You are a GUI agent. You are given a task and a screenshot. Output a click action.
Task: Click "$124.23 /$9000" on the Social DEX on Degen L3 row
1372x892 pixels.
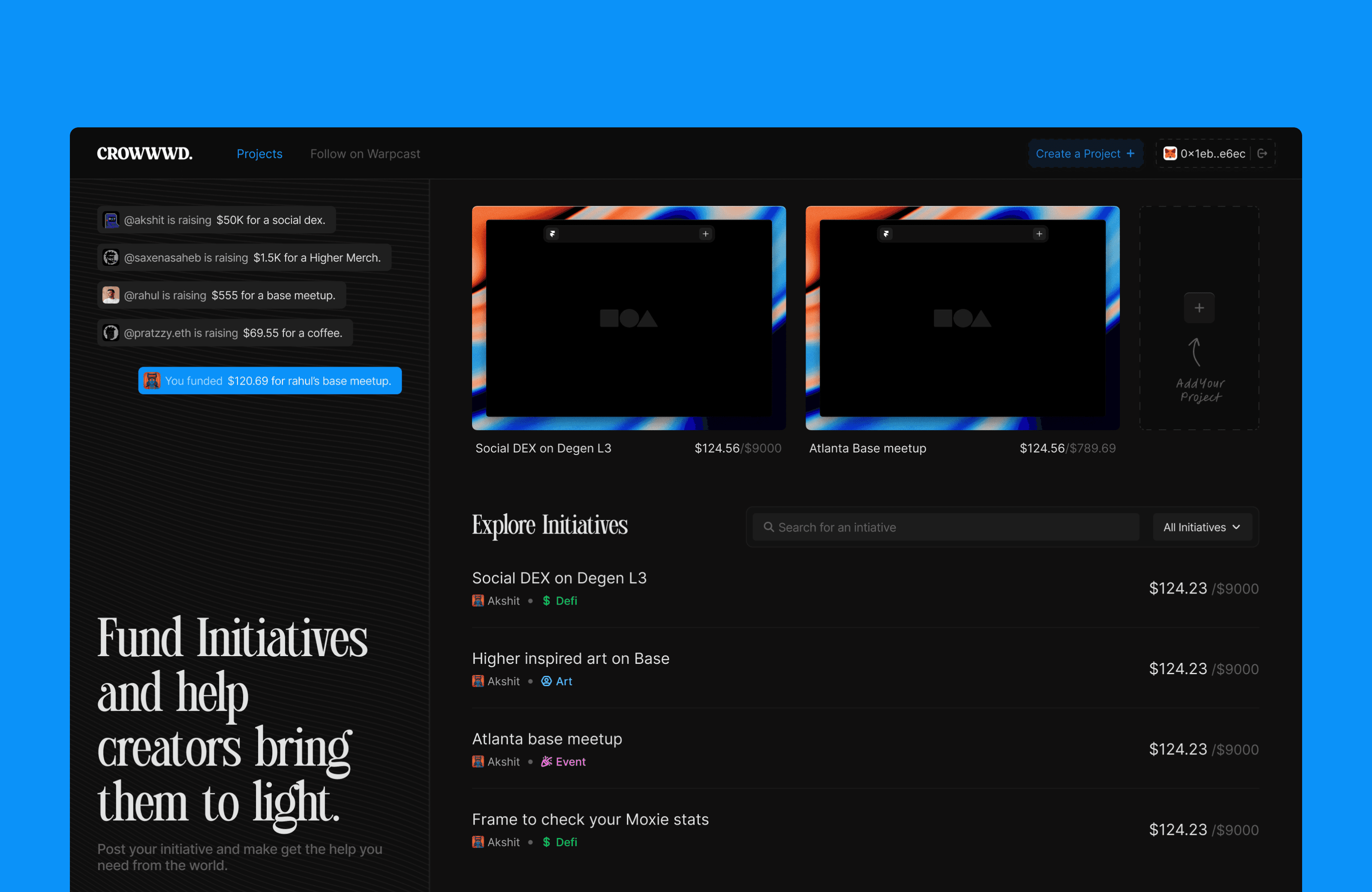[x=1204, y=588]
